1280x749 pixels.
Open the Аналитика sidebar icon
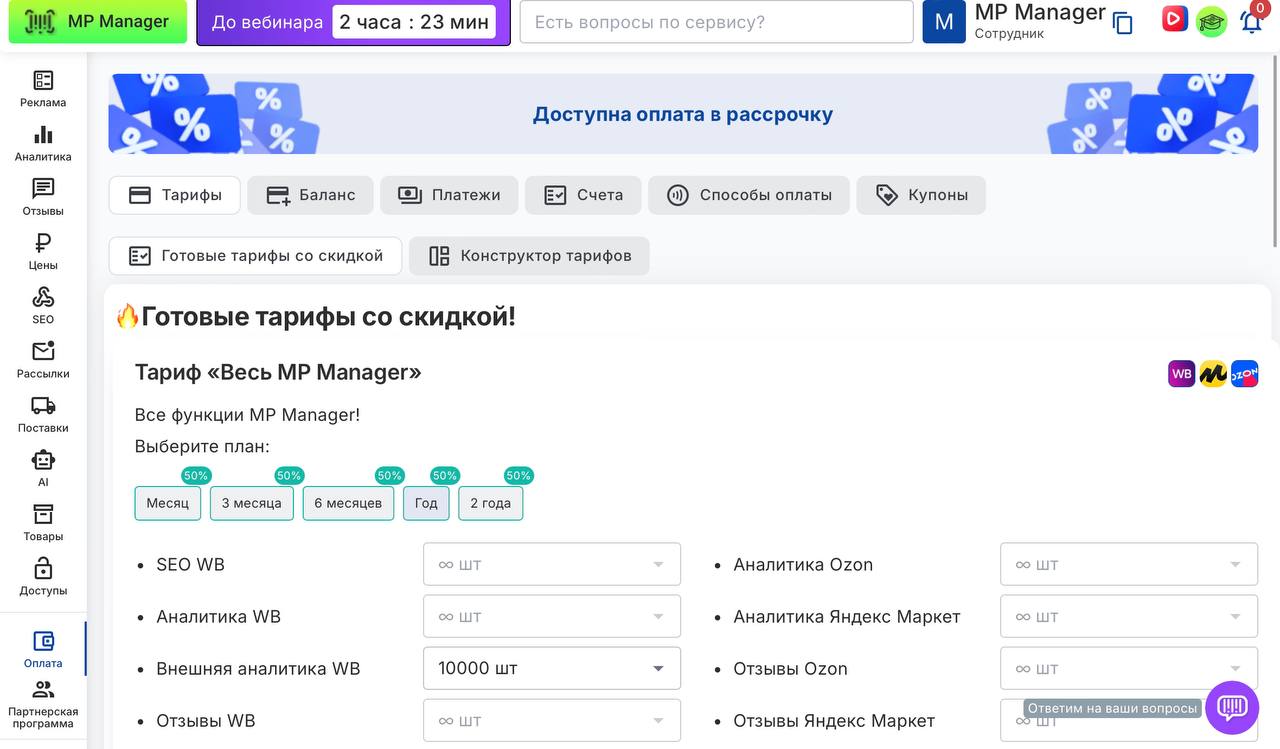pyautogui.click(x=43, y=143)
